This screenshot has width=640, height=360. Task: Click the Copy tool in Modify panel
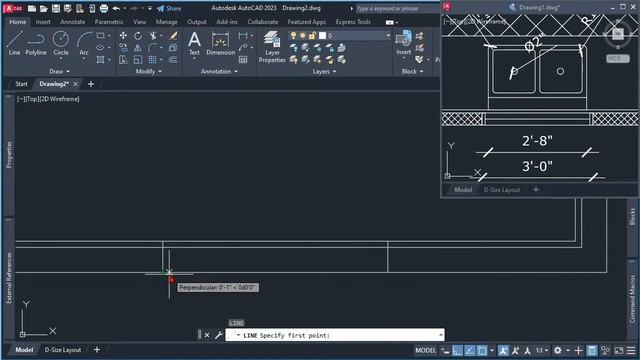pos(123,48)
